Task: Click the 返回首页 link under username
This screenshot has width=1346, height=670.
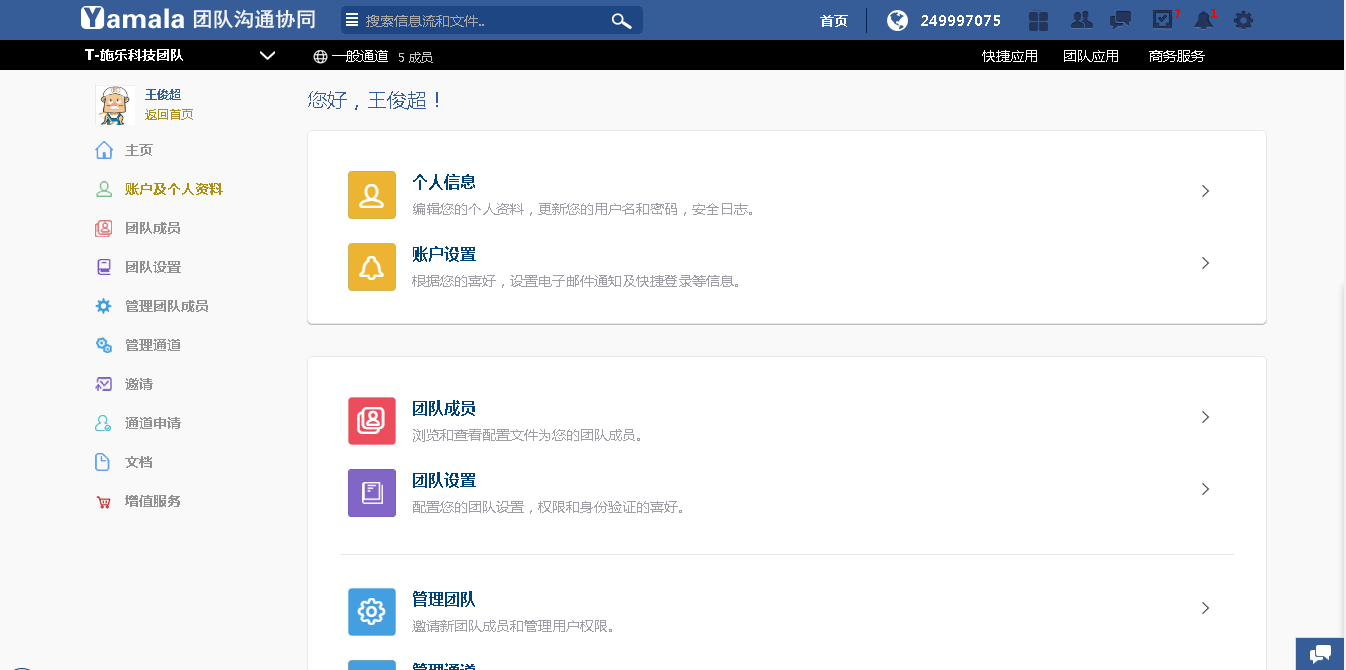Action: click(x=169, y=115)
